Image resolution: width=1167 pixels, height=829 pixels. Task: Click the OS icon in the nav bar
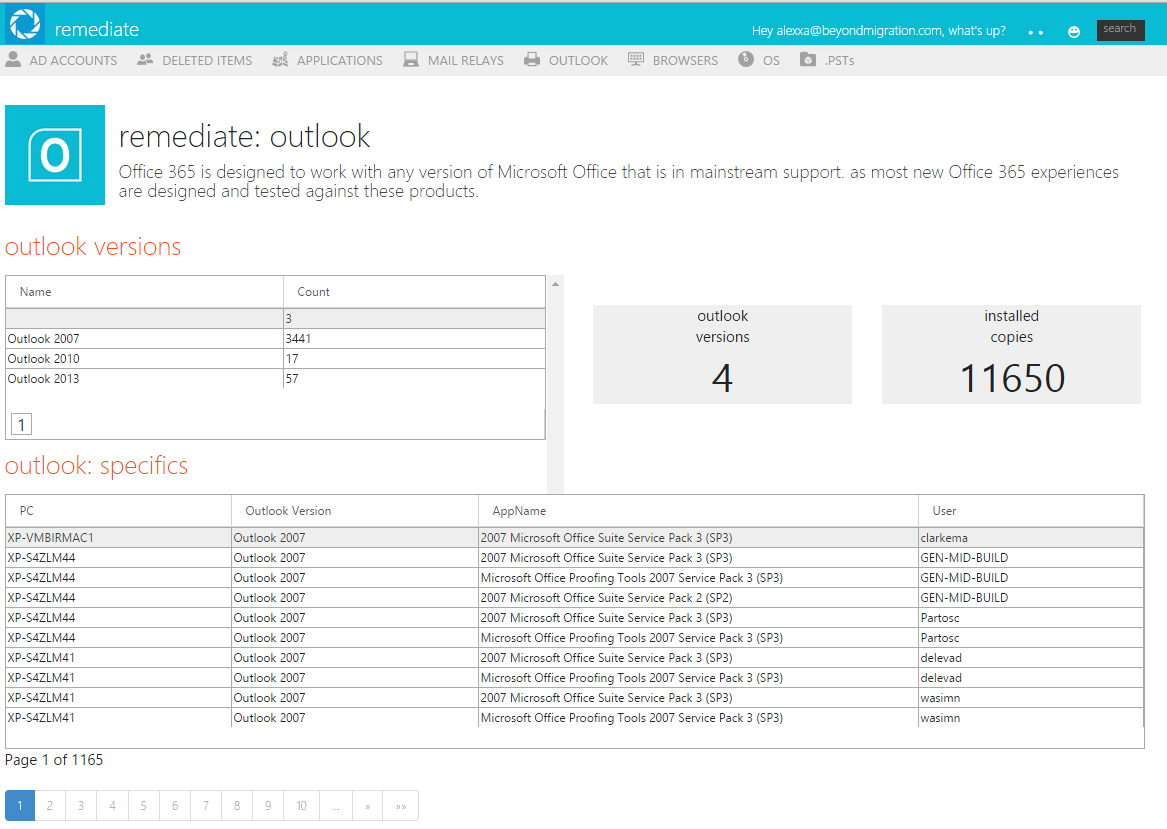tap(746, 60)
